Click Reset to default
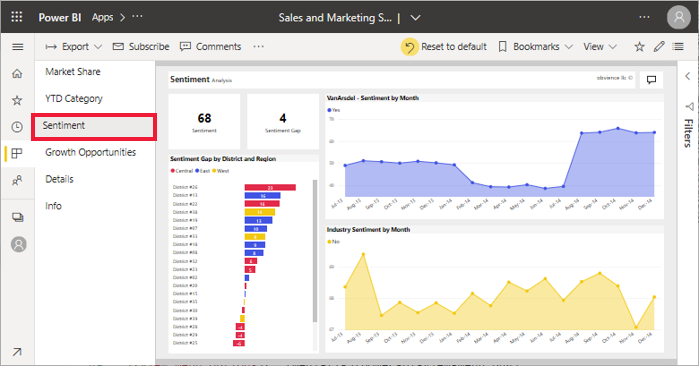 [444, 47]
